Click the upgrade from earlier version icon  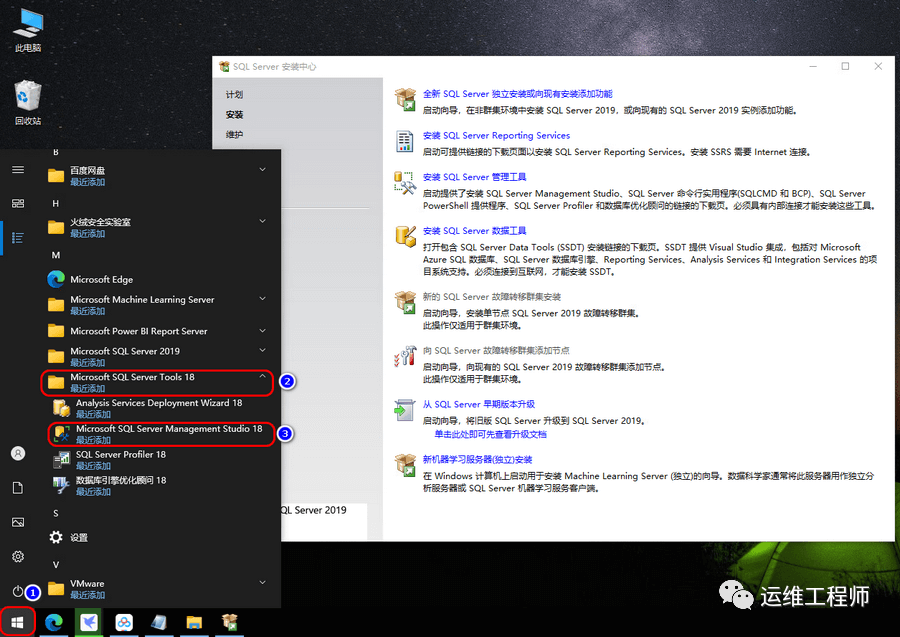405,410
